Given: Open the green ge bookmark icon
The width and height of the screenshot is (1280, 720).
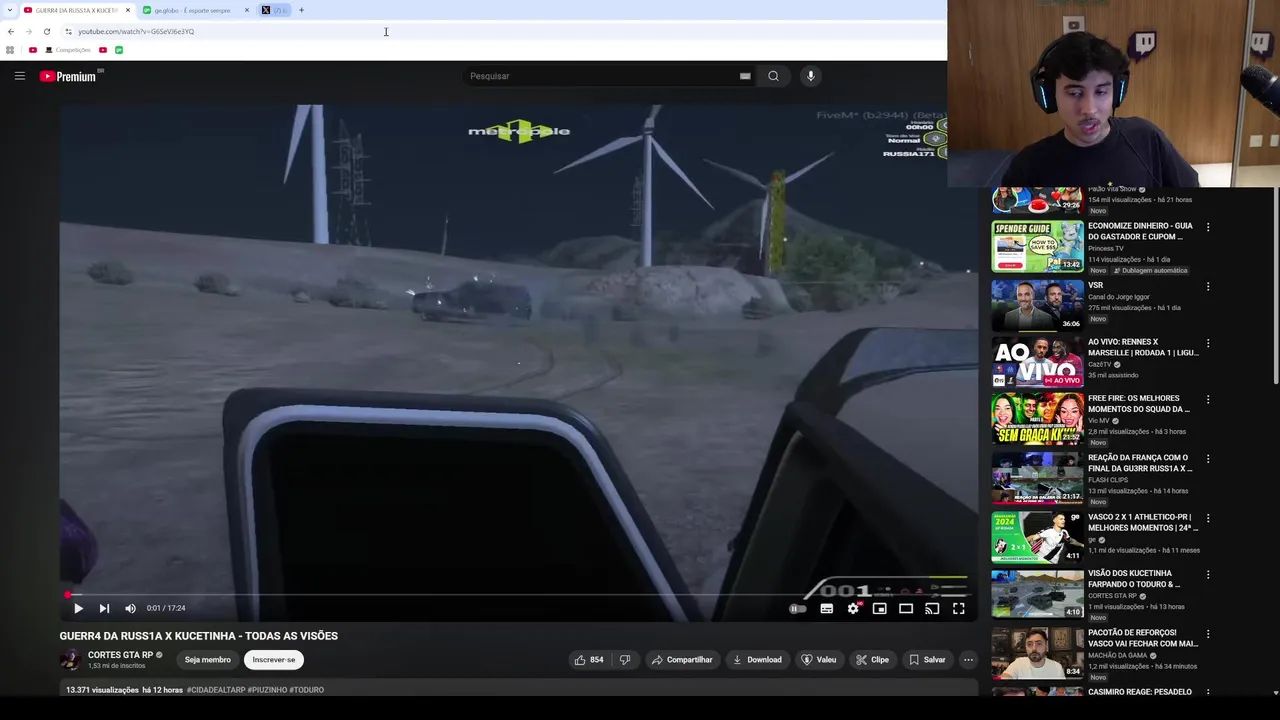Looking at the screenshot, I should point(119,50).
